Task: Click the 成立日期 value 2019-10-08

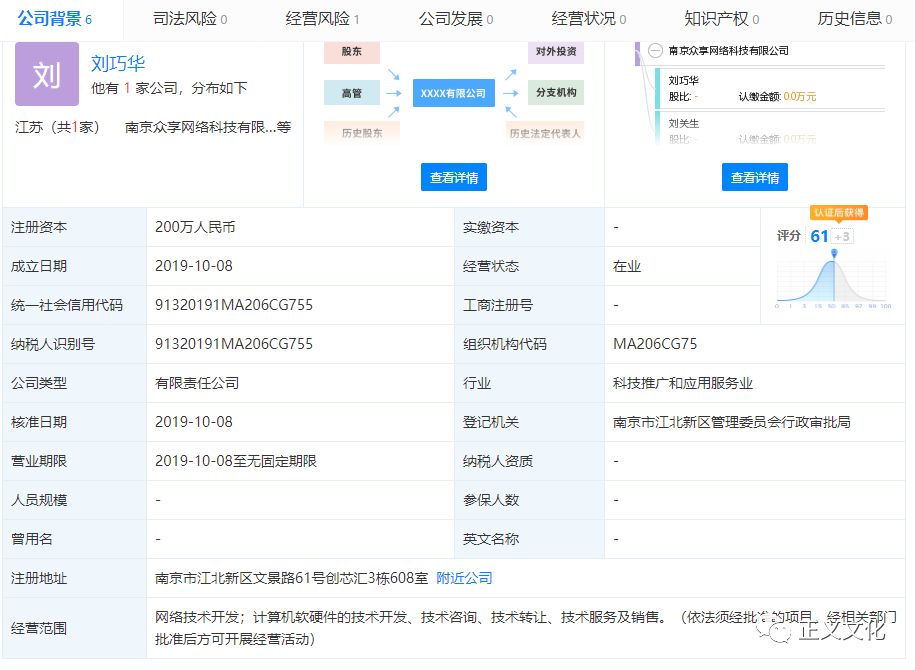Action: (194, 266)
